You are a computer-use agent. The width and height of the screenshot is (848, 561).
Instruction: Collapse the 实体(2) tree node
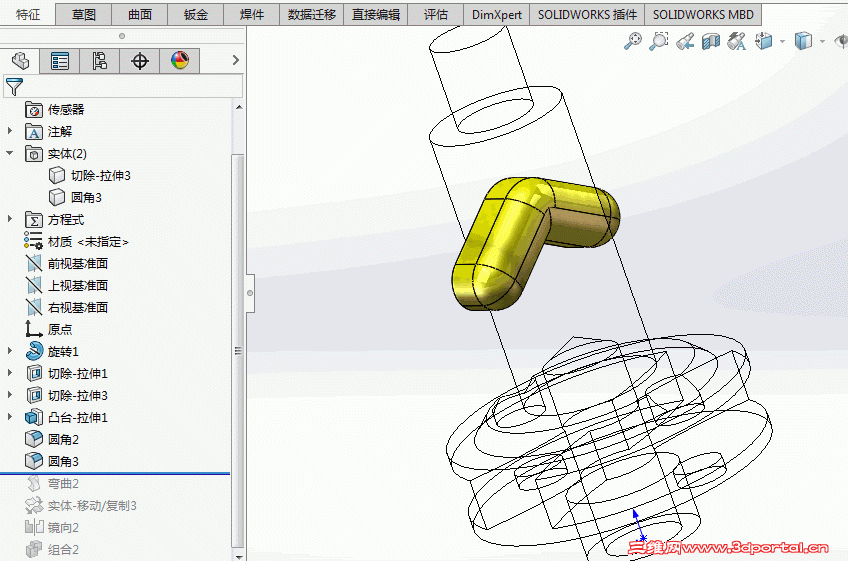[x=10, y=153]
